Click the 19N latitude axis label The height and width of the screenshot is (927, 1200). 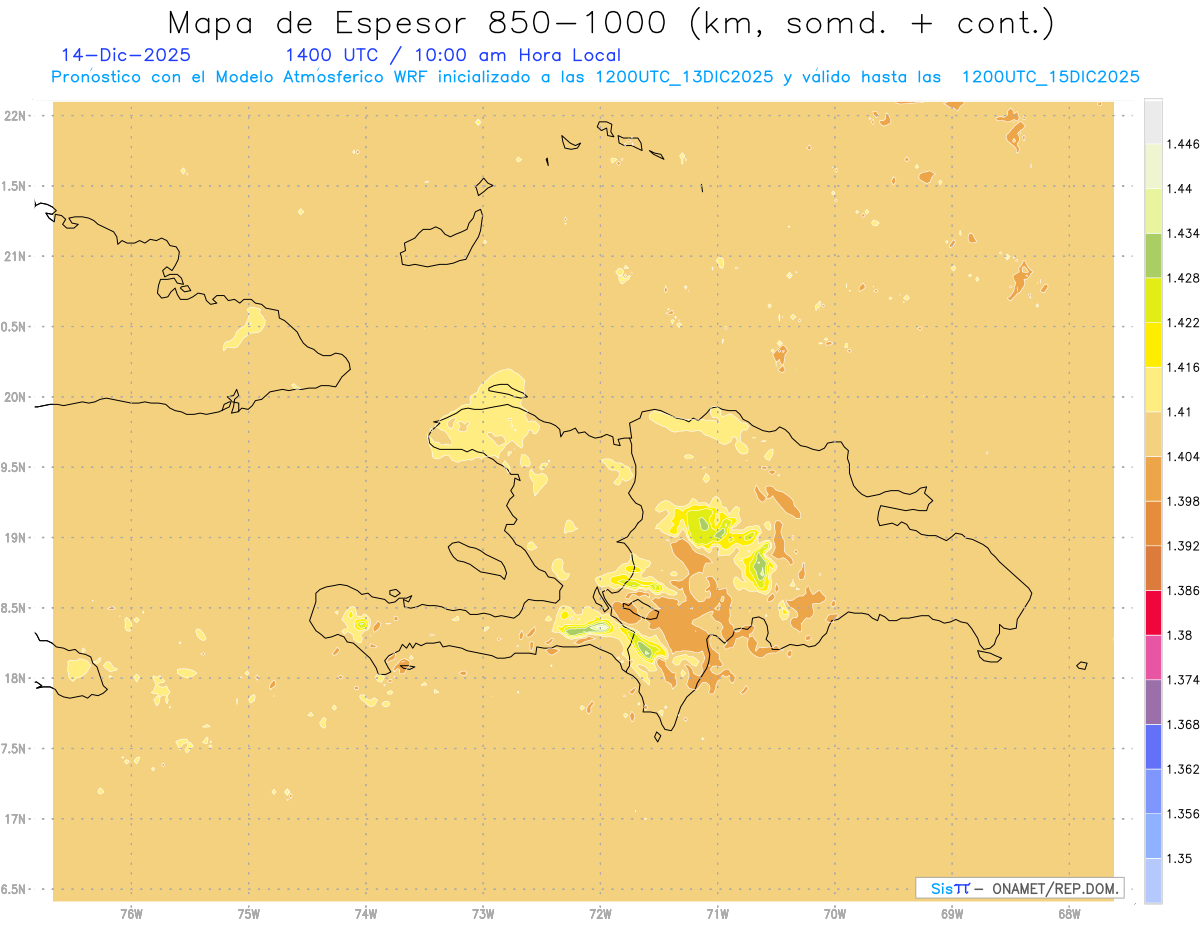17,537
